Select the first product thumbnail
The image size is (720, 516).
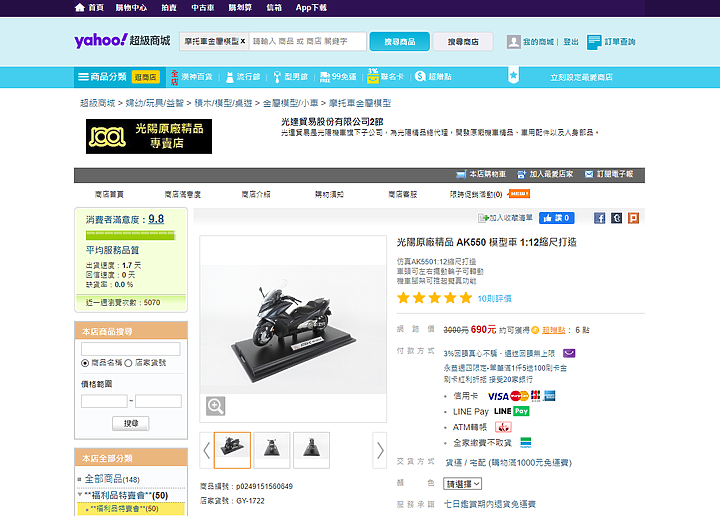click(232, 450)
